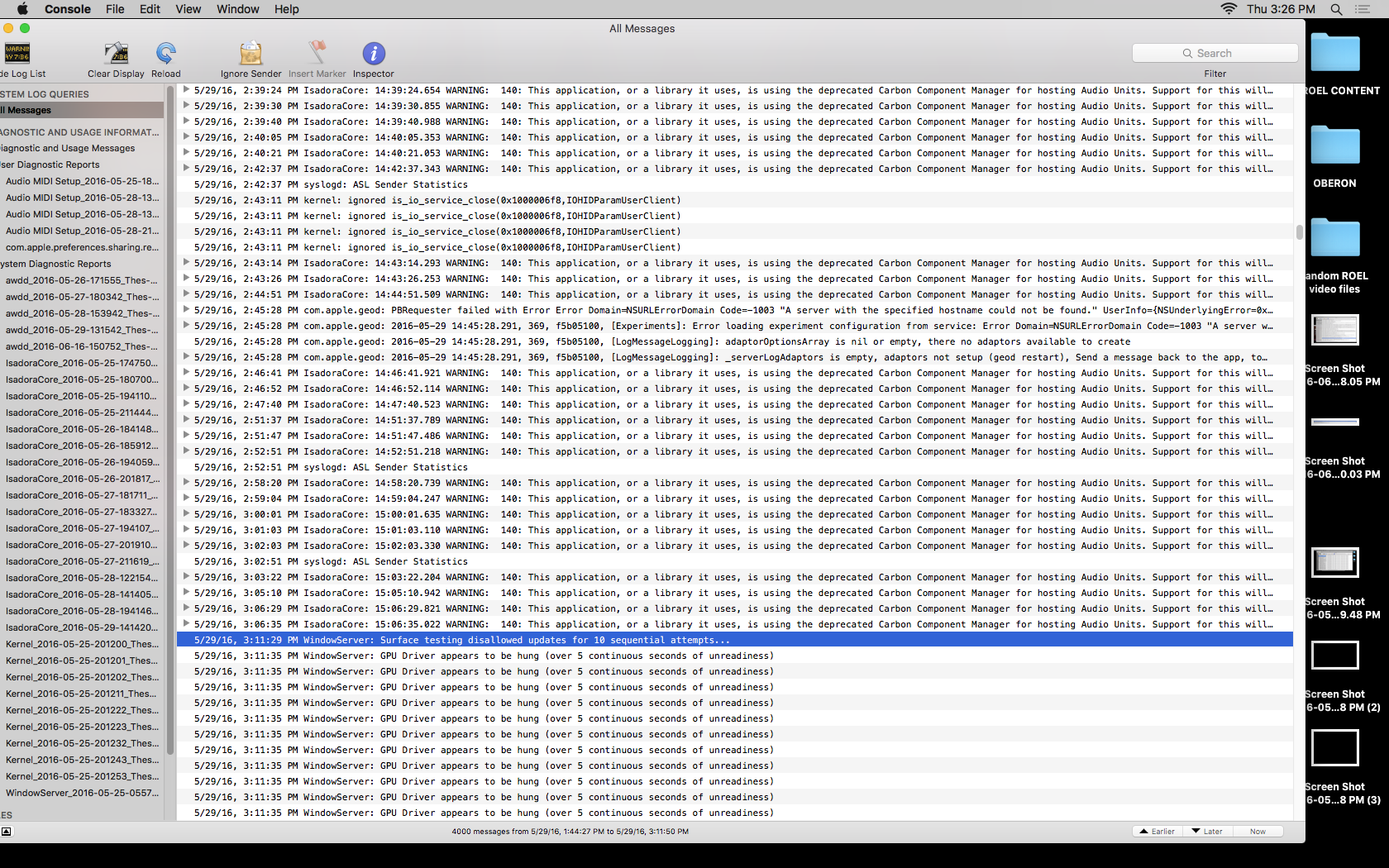
Task: Open awdd_2016-06-16-150752 report
Action: tap(82, 346)
